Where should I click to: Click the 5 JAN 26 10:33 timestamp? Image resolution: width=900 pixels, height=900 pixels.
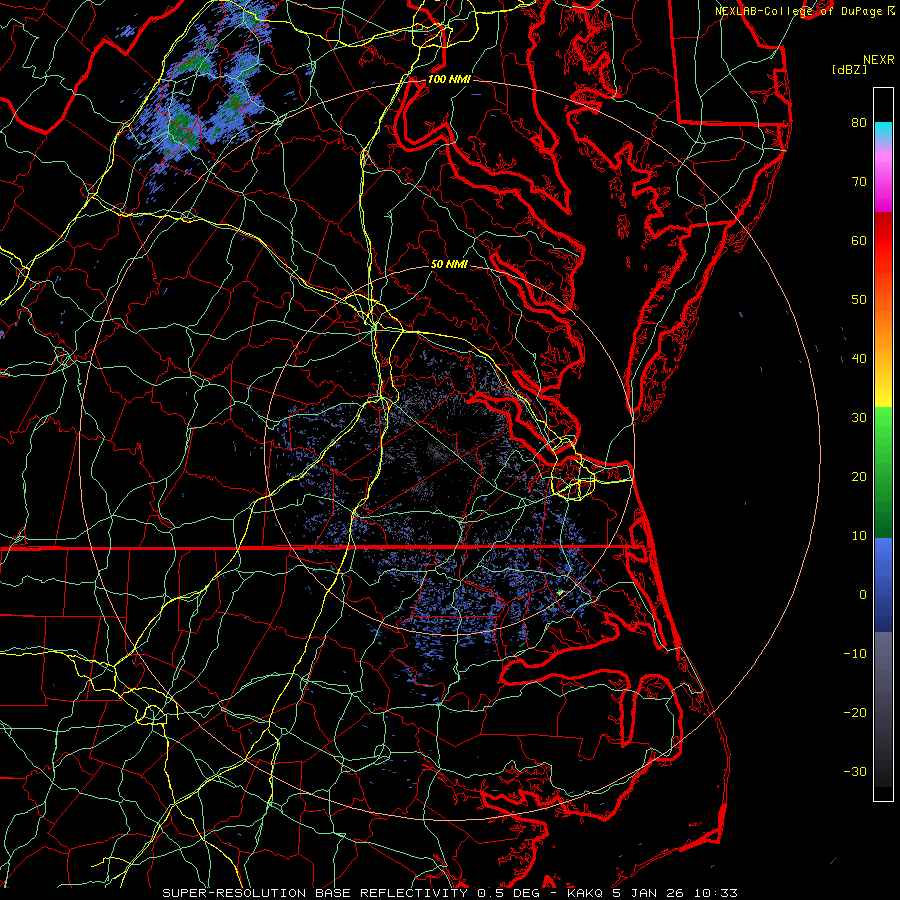pos(675,893)
